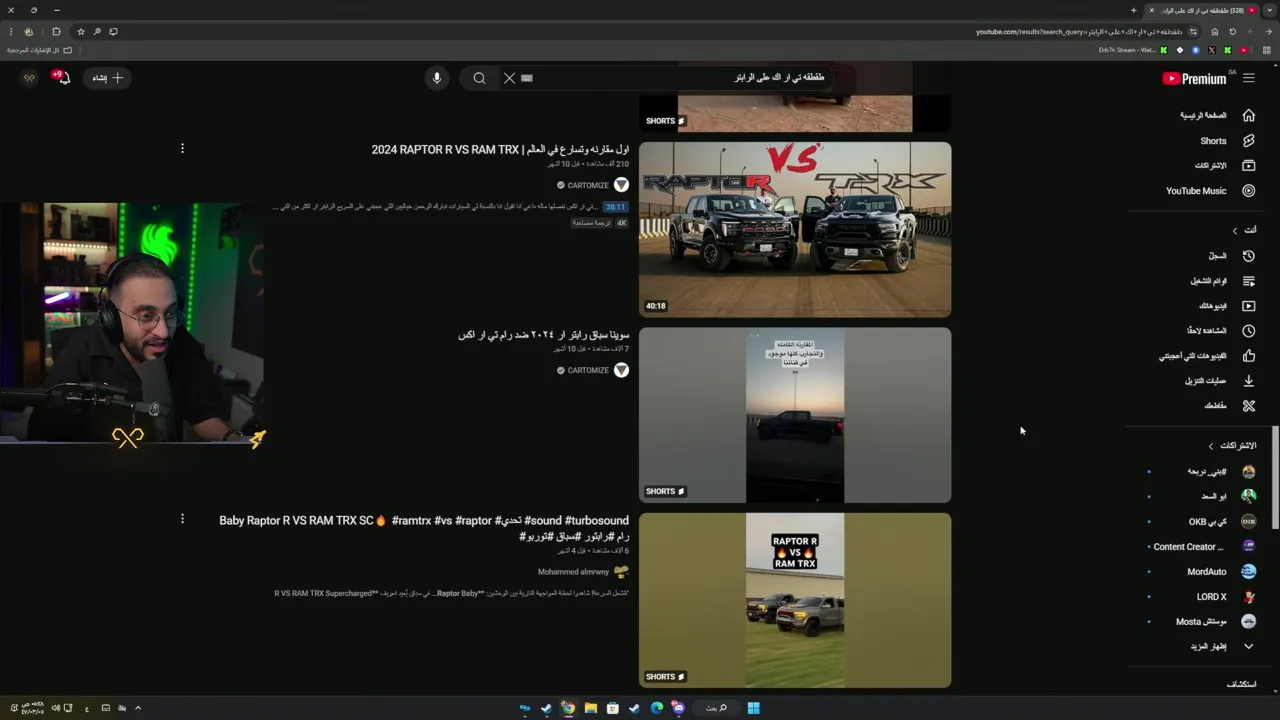This screenshot has width=1280, height=720.
Task: Open Windows Start button
Action: coord(753,708)
